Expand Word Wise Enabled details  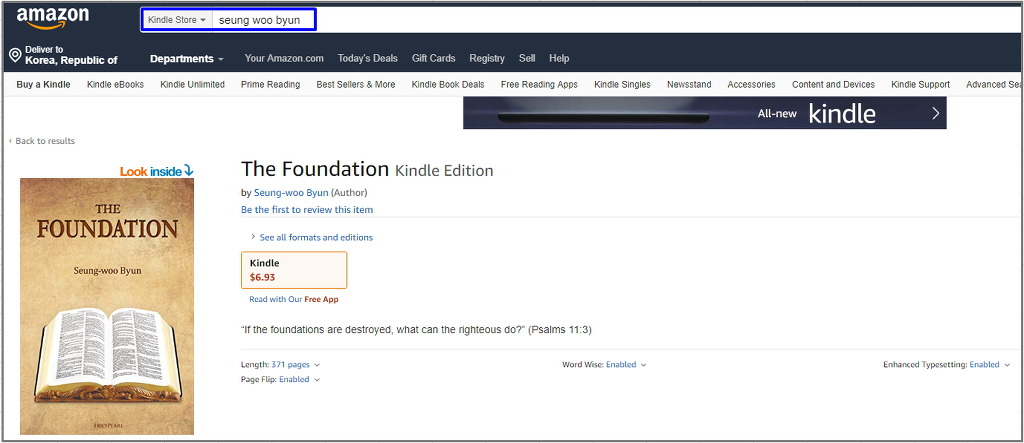pyautogui.click(x=604, y=365)
